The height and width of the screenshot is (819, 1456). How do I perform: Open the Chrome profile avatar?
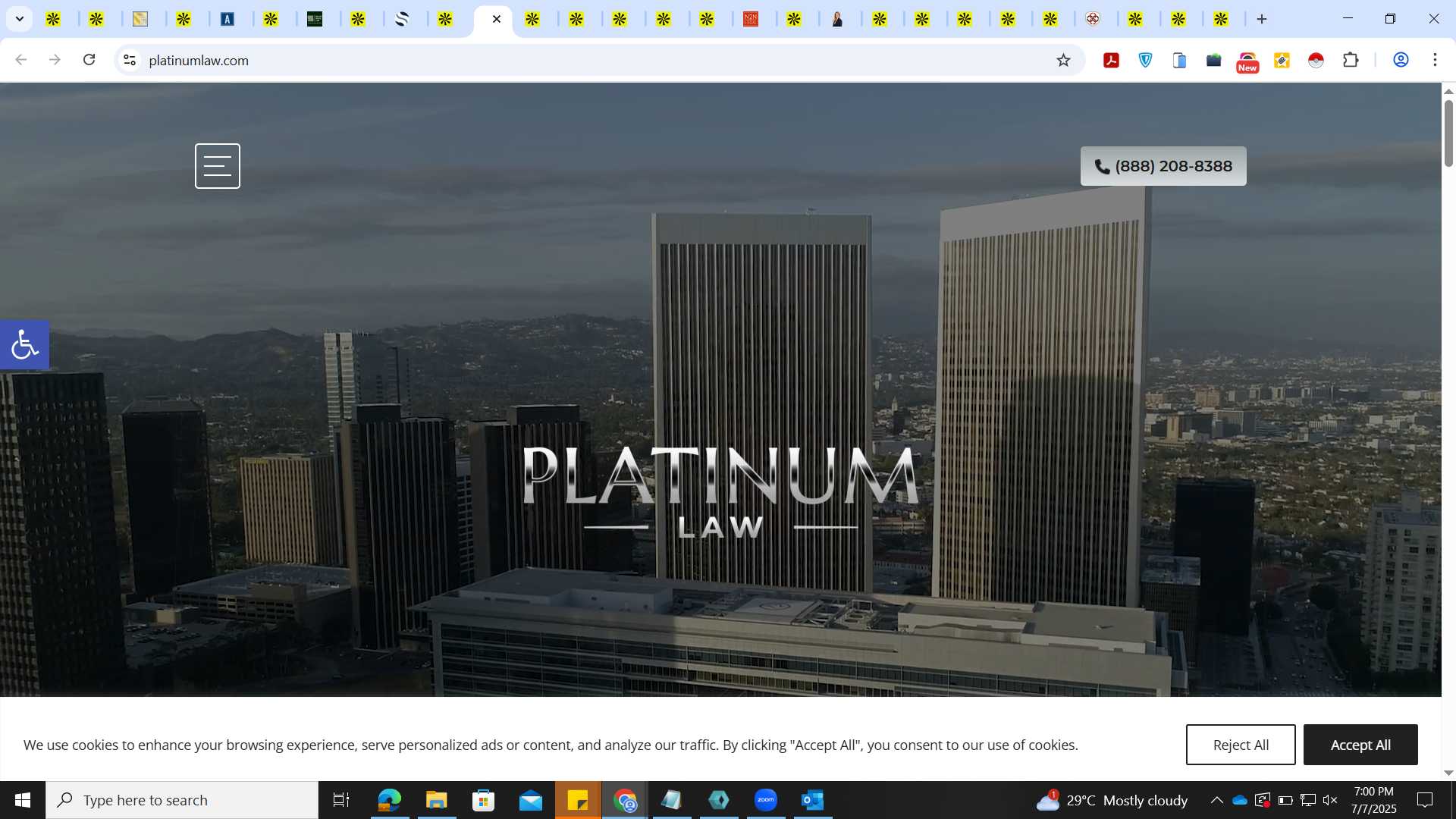point(1401,60)
